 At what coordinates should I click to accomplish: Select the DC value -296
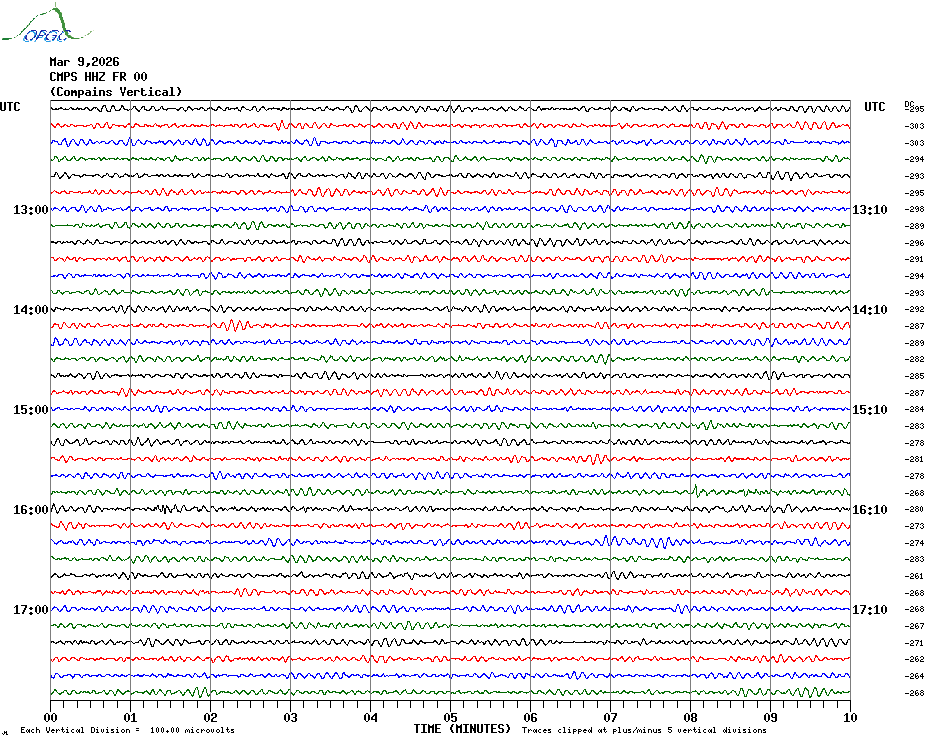tap(914, 243)
